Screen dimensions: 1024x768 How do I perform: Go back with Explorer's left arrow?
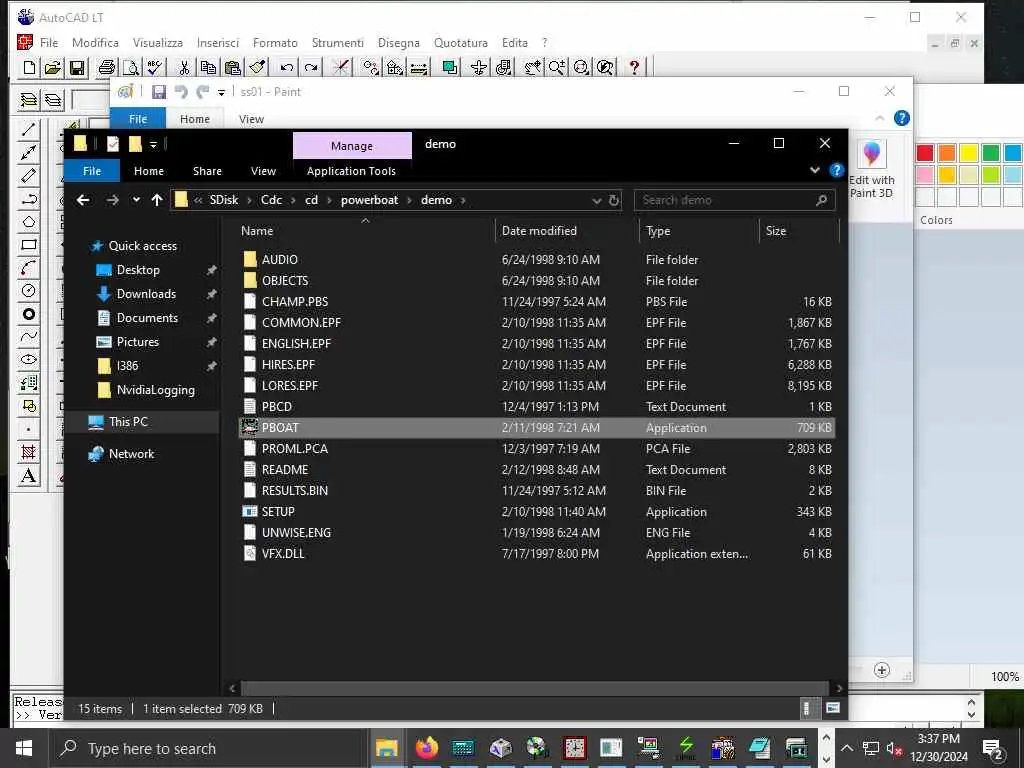click(x=83, y=200)
